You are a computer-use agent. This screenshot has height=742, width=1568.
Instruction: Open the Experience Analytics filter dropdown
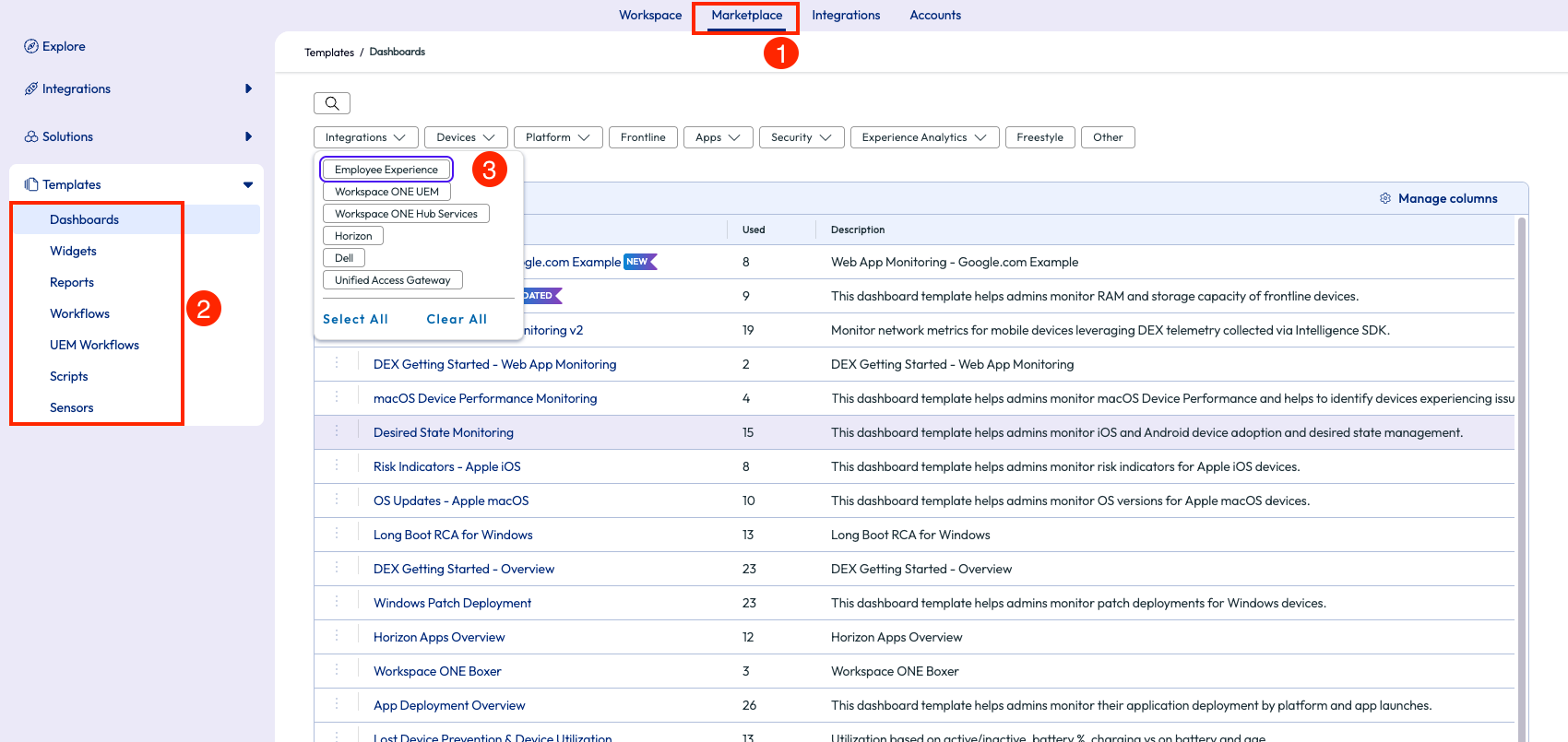point(924,137)
